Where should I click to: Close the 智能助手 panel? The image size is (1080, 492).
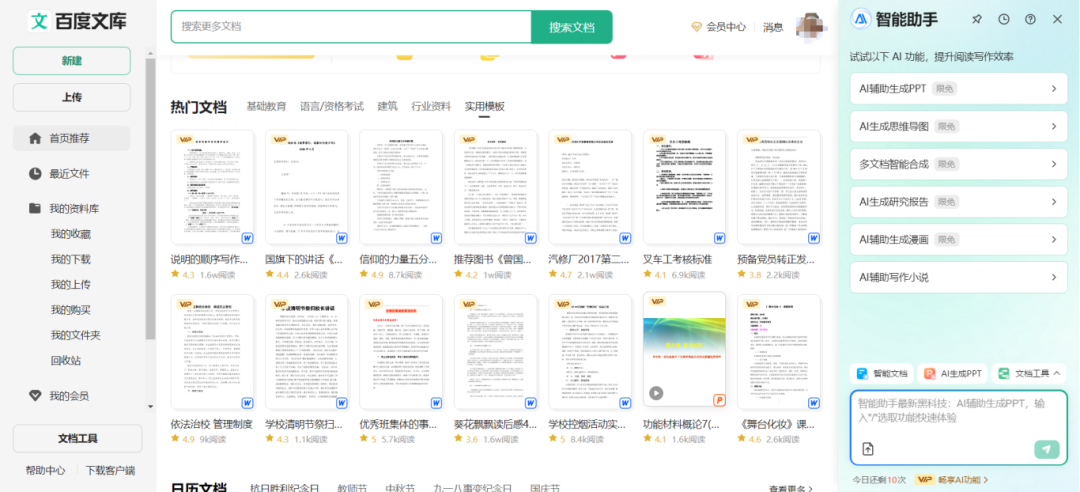click(x=1057, y=19)
